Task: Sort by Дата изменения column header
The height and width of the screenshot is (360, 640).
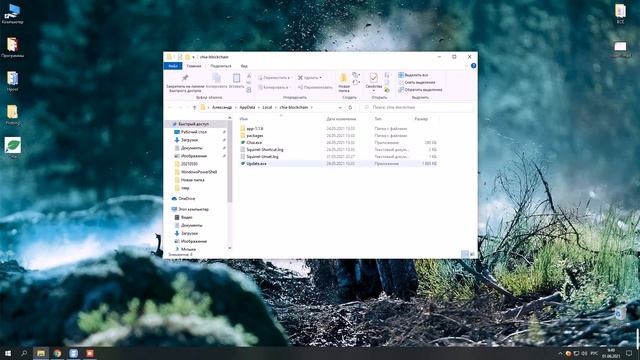Action: [x=341, y=119]
